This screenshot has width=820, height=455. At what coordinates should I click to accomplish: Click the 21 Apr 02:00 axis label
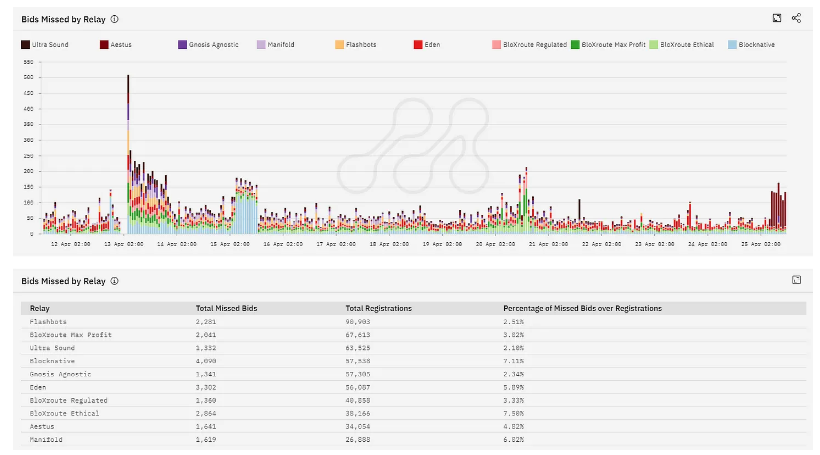click(548, 244)
